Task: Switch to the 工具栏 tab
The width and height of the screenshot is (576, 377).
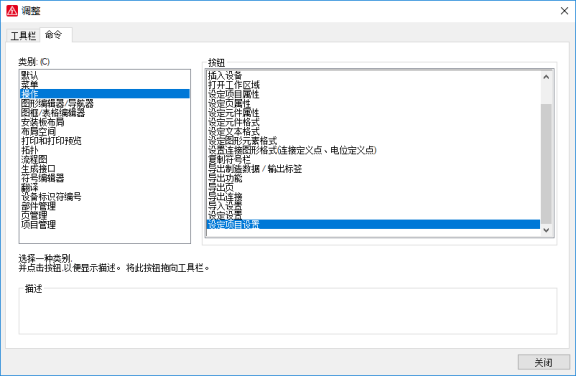Action: point(23,36)
